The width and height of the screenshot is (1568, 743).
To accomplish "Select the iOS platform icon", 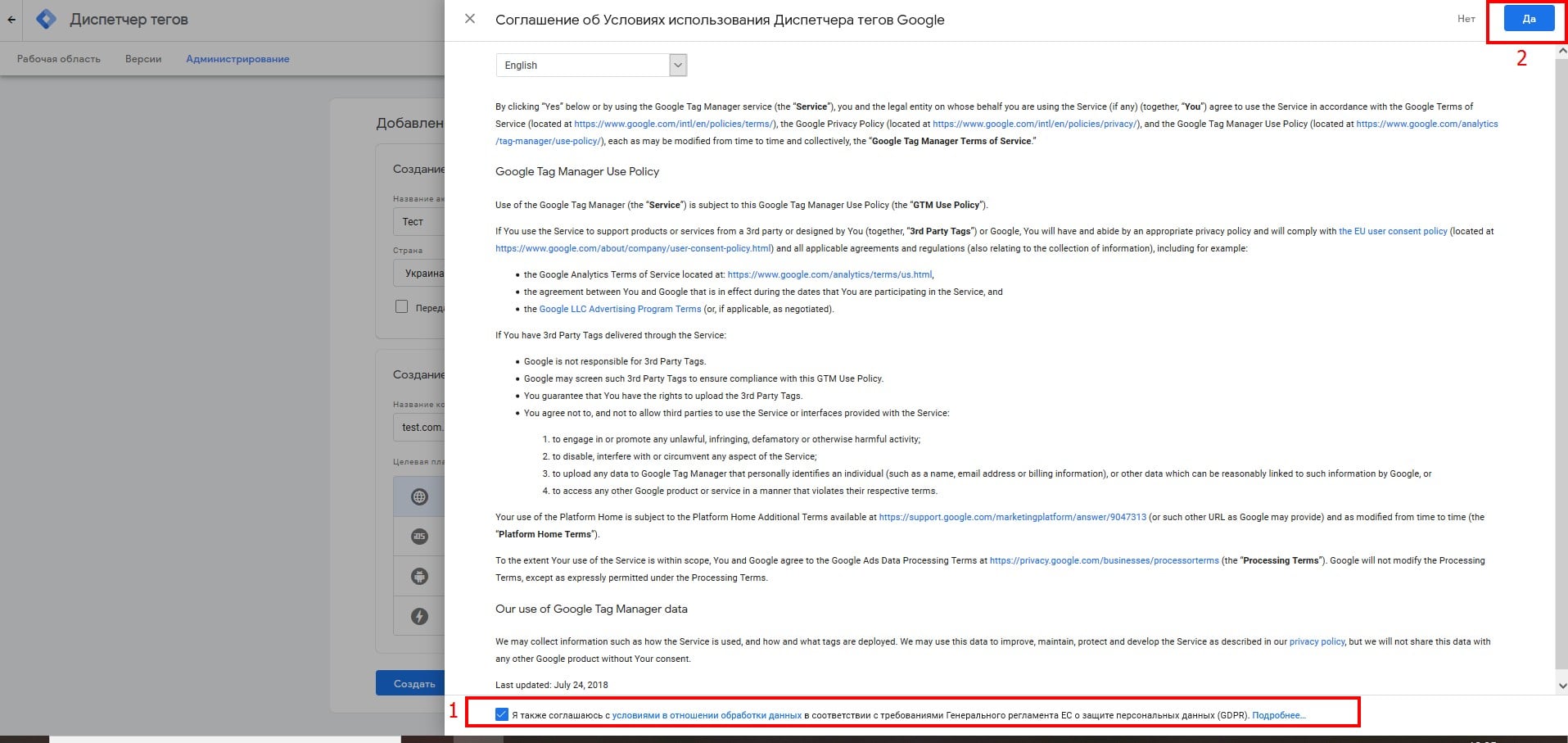I will (x=419, y=537).
